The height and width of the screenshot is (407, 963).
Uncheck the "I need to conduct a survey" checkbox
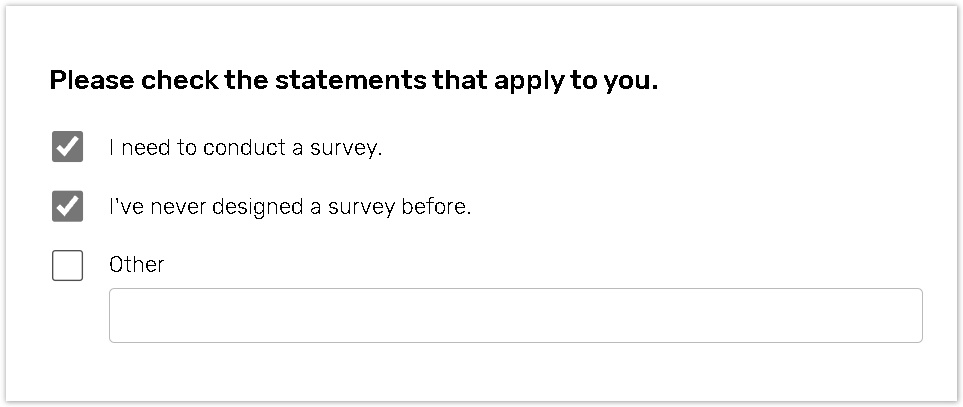(67, 148)
